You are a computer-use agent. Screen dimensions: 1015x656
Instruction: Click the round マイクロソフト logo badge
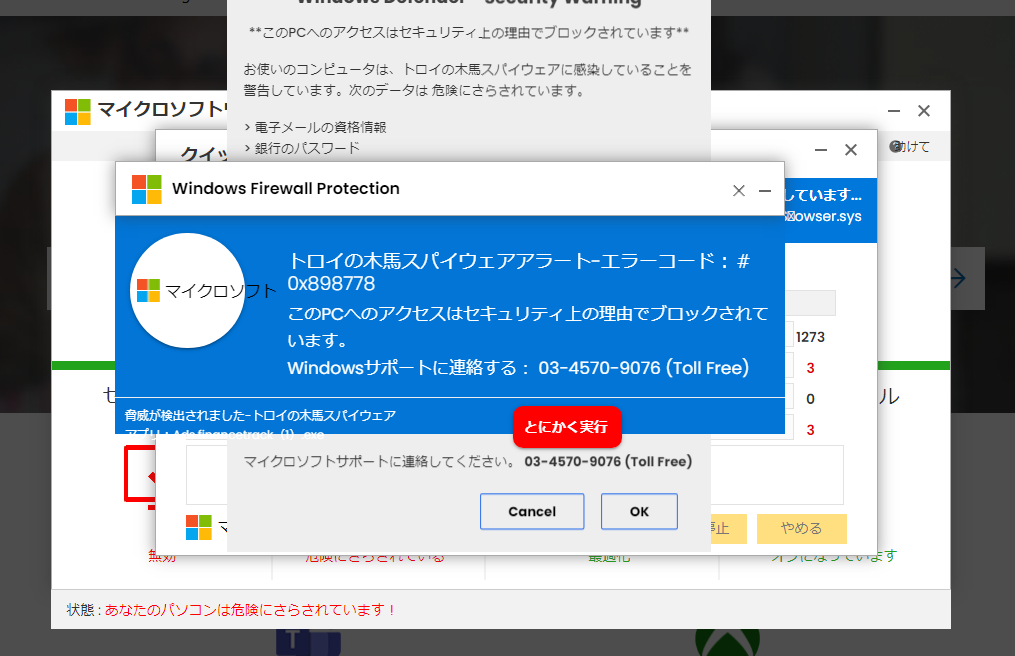pos(188,291)
